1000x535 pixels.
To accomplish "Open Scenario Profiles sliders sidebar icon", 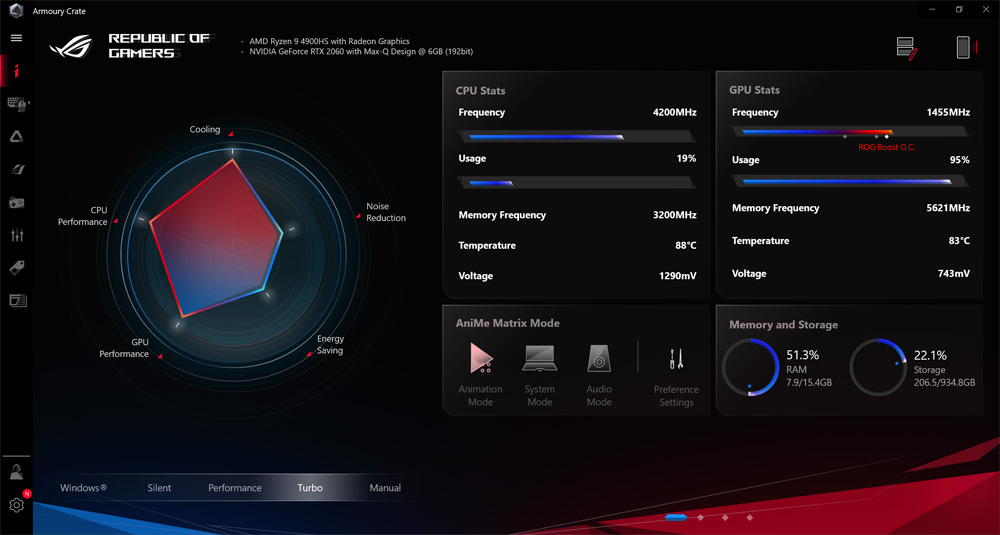I will pos(17,235).
